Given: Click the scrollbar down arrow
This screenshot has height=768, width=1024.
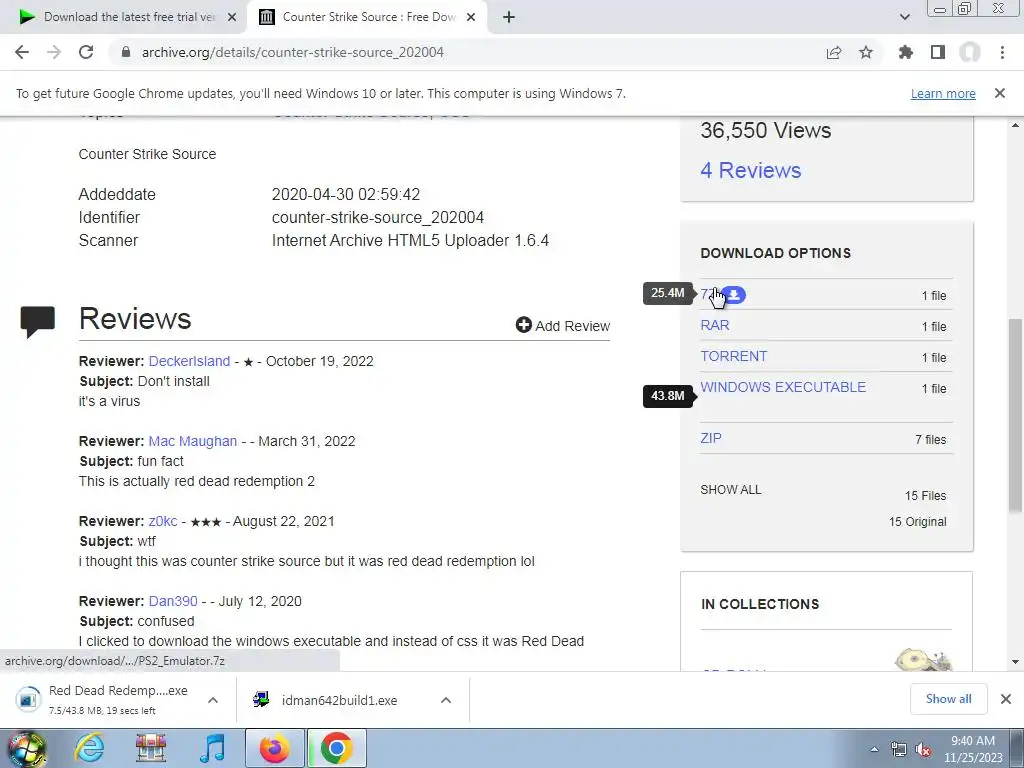Looking at the screenshot, I should click(1016, 662).
